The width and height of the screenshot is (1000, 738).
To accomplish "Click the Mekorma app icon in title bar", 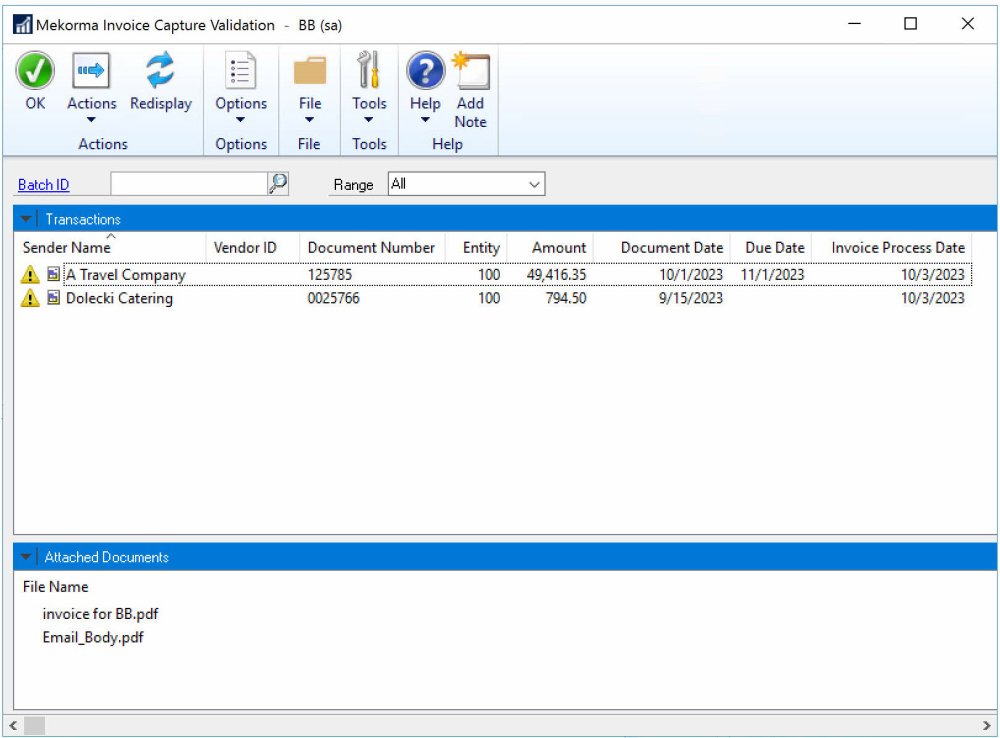I will coord(22,25).
